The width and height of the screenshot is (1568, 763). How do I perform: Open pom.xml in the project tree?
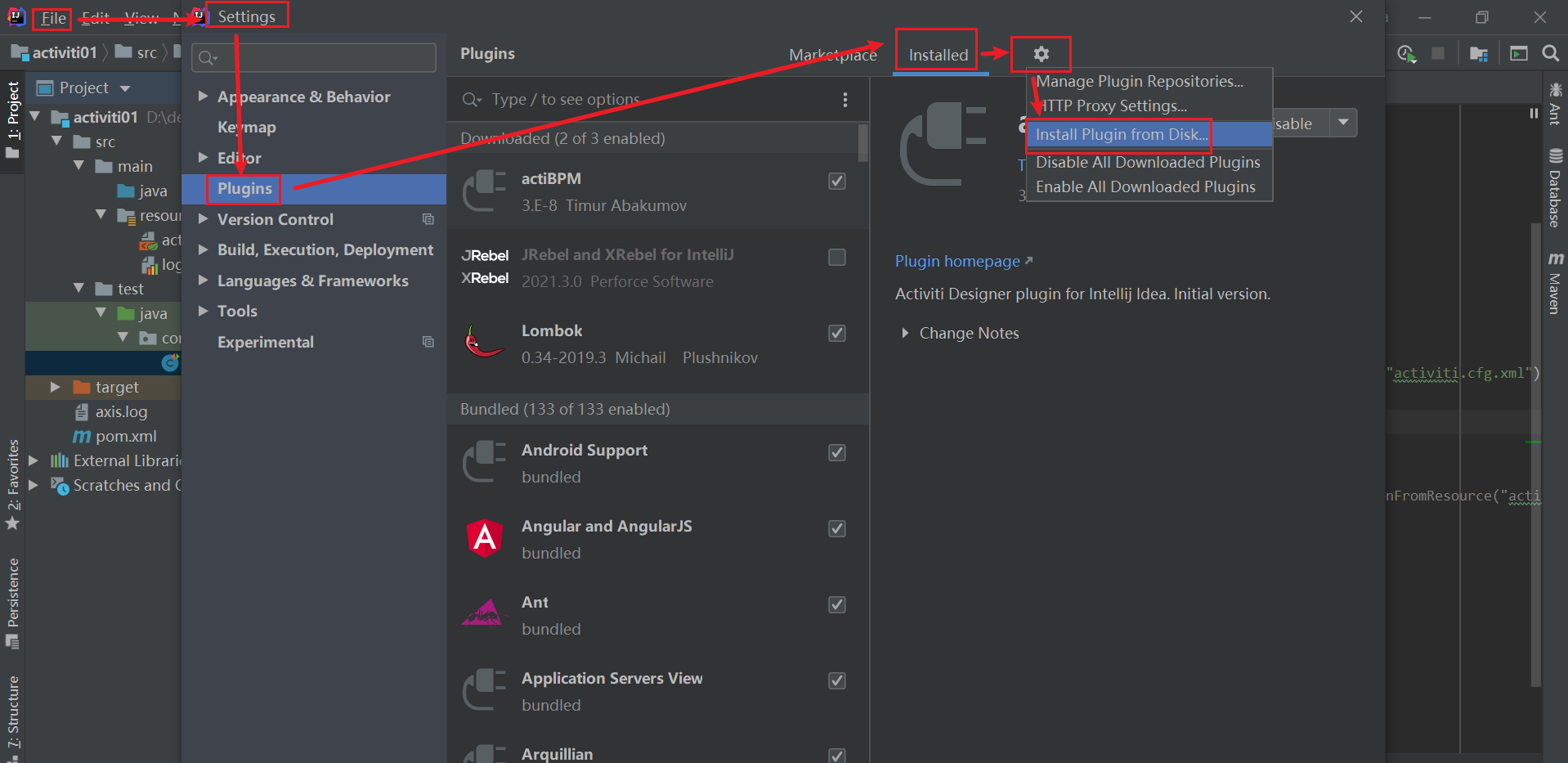(x=126, y=436)
